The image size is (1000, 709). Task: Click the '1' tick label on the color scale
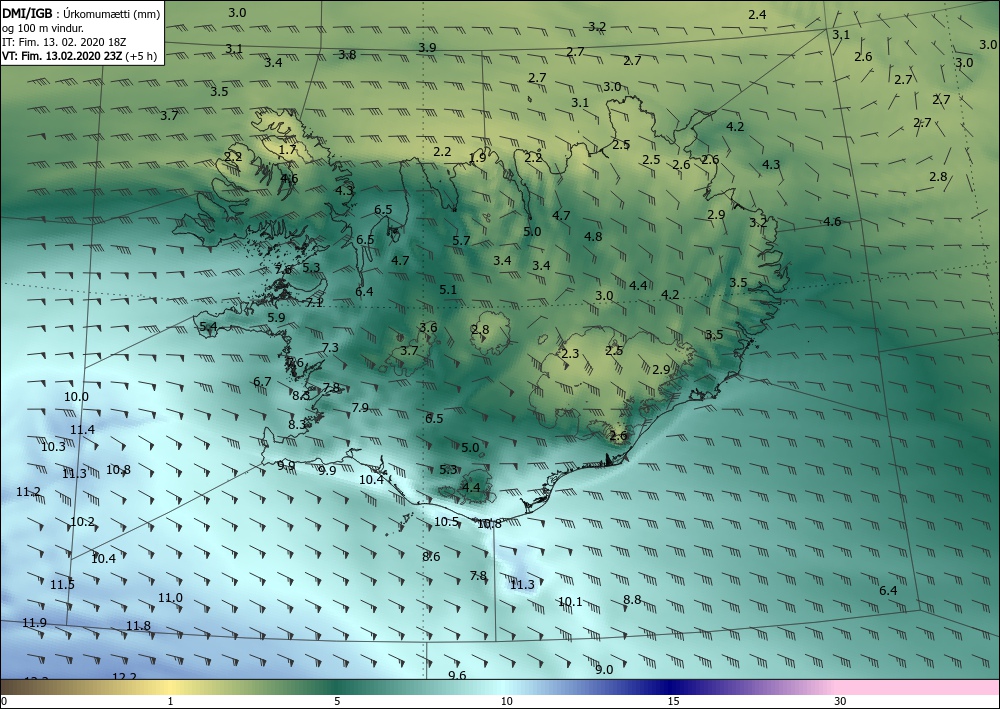point(170,701)
